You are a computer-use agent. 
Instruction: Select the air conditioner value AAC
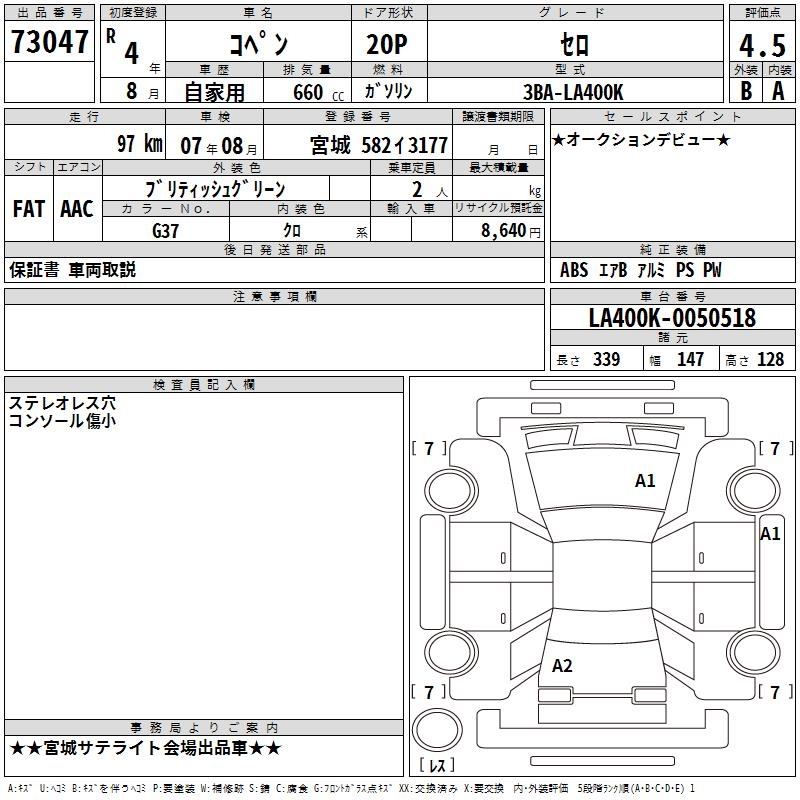coord(77,209)
